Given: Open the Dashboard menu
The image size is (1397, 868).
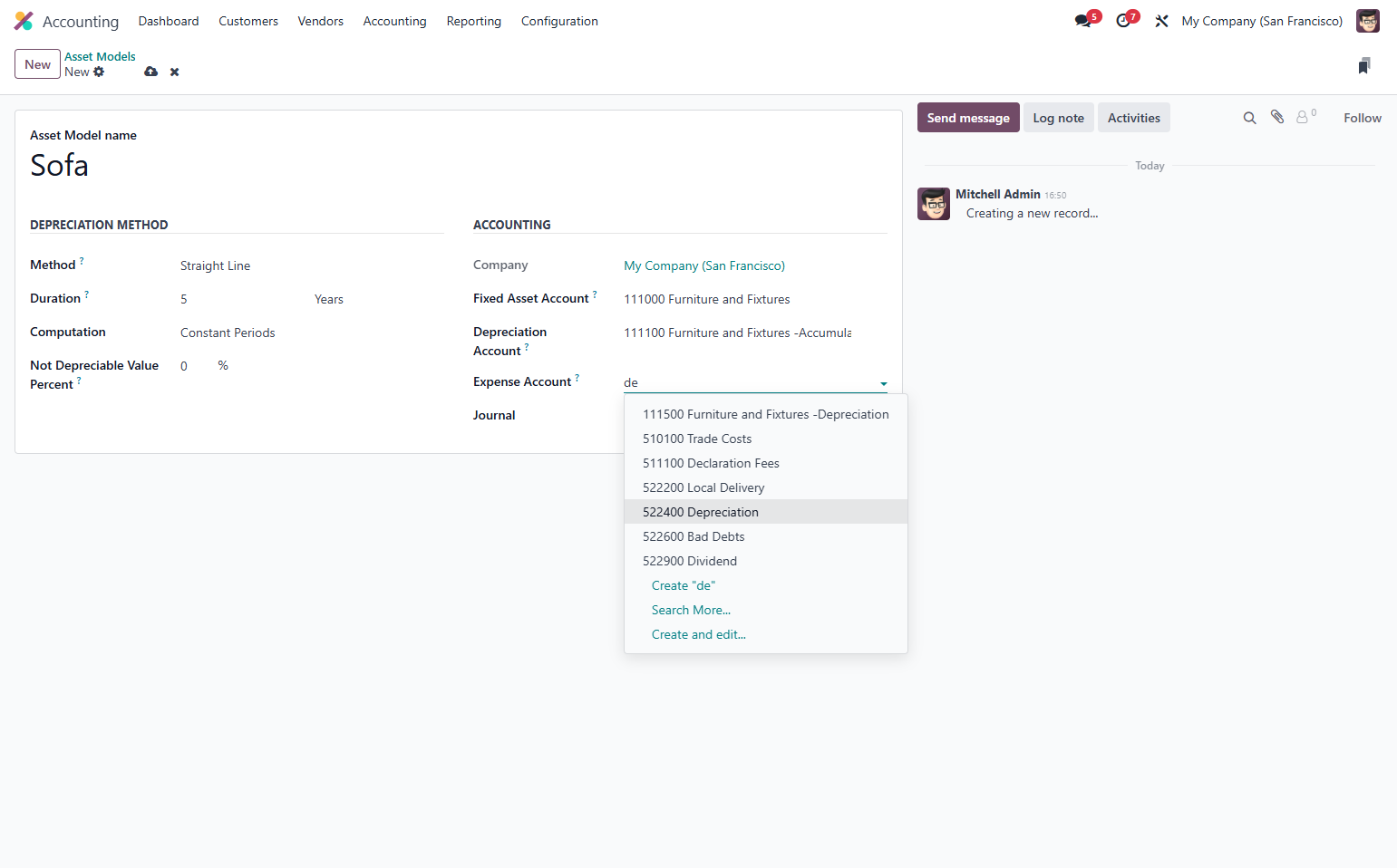Looking at the screenshot, I should tap(169, 21).
